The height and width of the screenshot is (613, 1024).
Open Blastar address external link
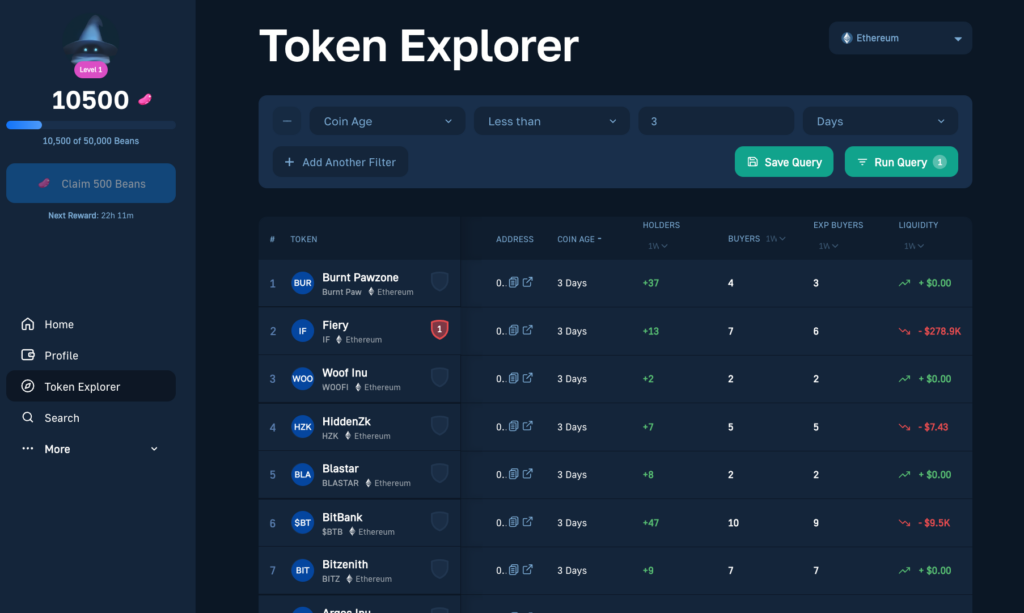tap(528, 474)
